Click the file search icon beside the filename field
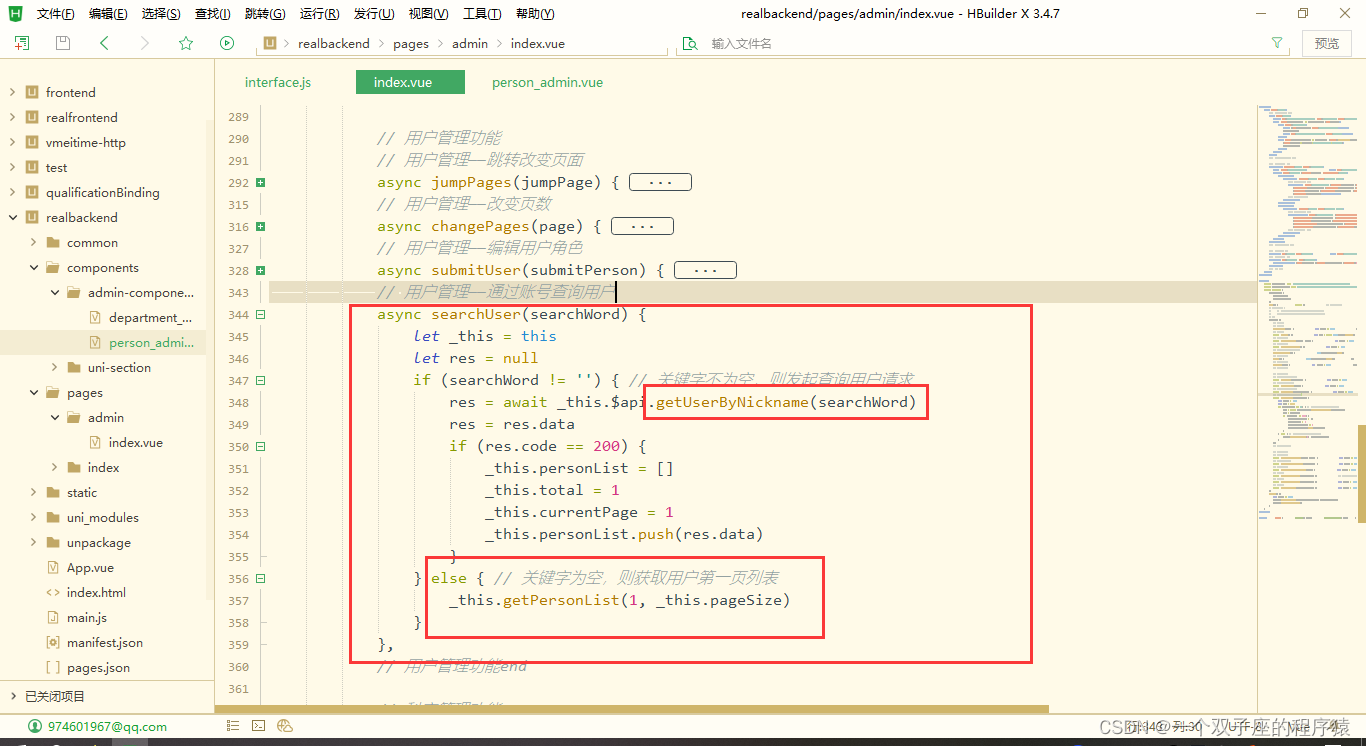The height and width of the screenshot is (746, 1366). click(x=689, y=43)
